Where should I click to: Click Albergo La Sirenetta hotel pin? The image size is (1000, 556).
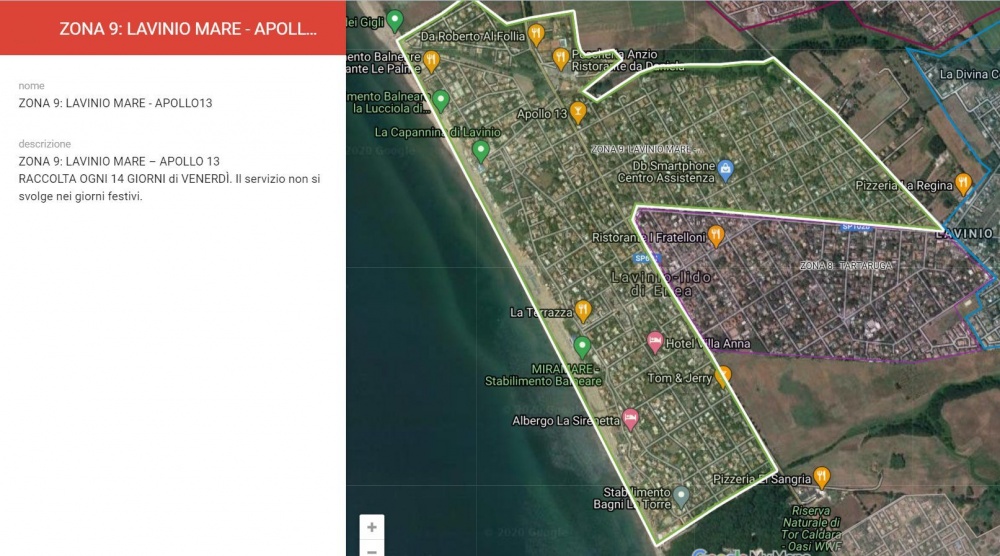(630, 419)
